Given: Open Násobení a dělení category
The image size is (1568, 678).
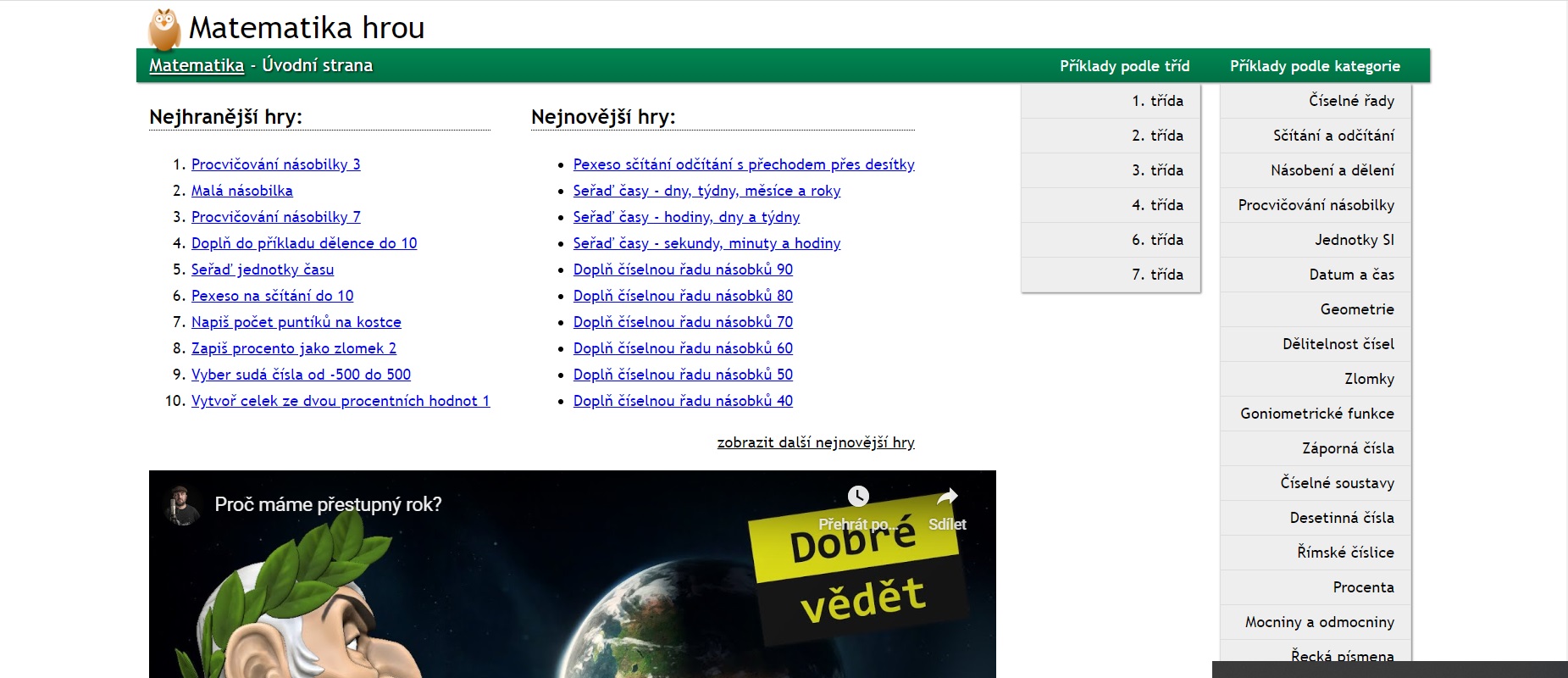Looking at the screenshot, I should pos(1316,170).
